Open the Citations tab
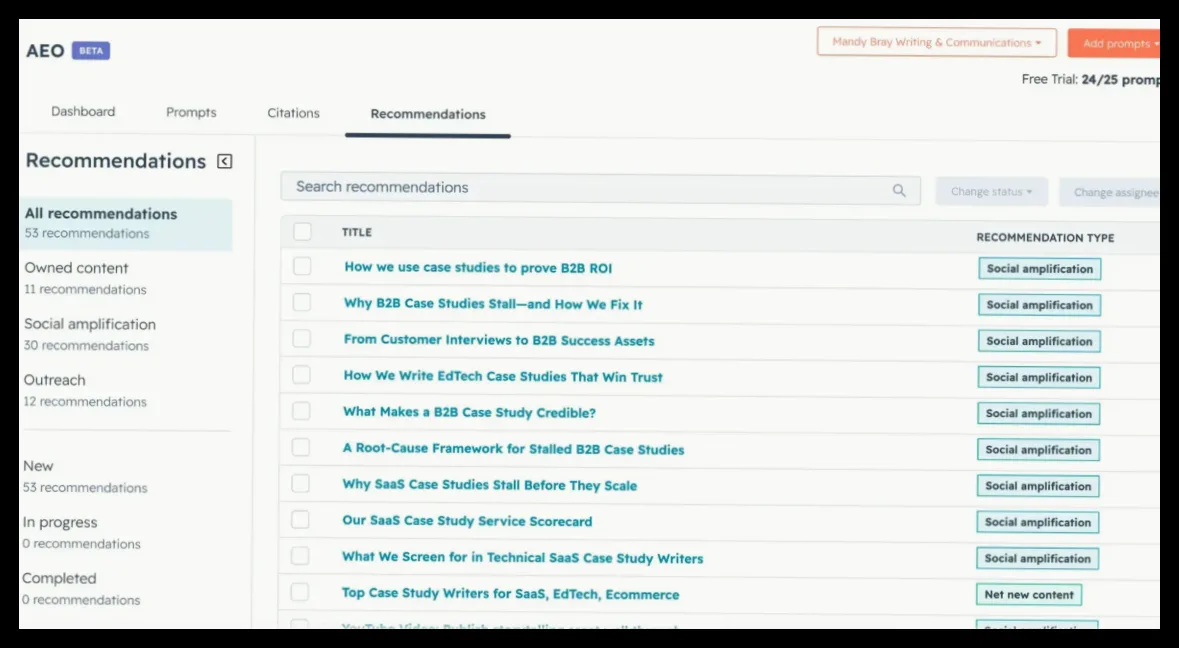 coord(293,113)
